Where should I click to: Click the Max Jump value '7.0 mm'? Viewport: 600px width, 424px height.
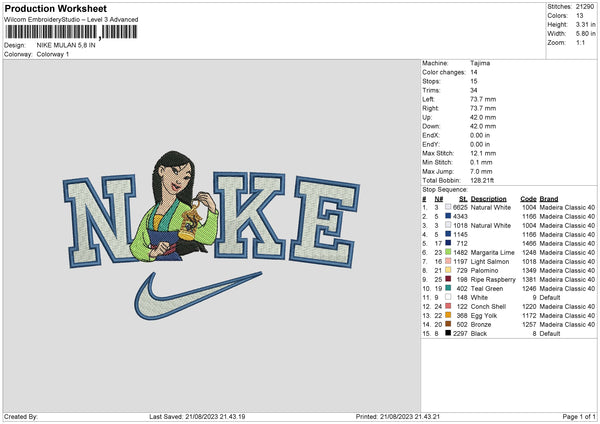point(481,171)
